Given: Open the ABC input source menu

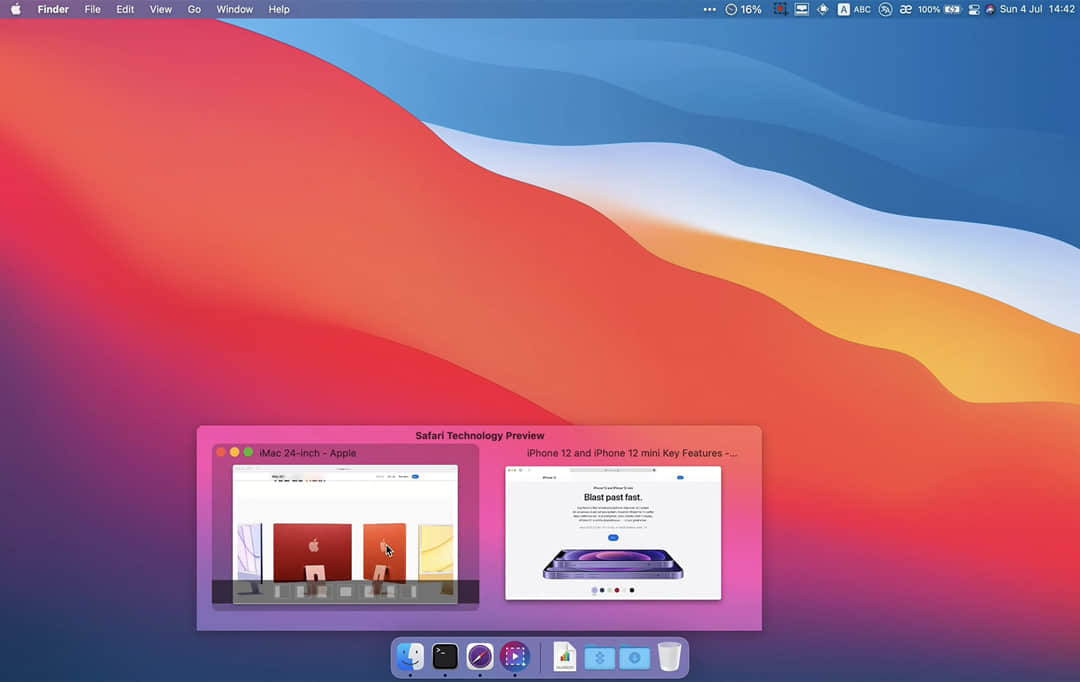Looking at the screenshot, I should click(x=854, y=9).
